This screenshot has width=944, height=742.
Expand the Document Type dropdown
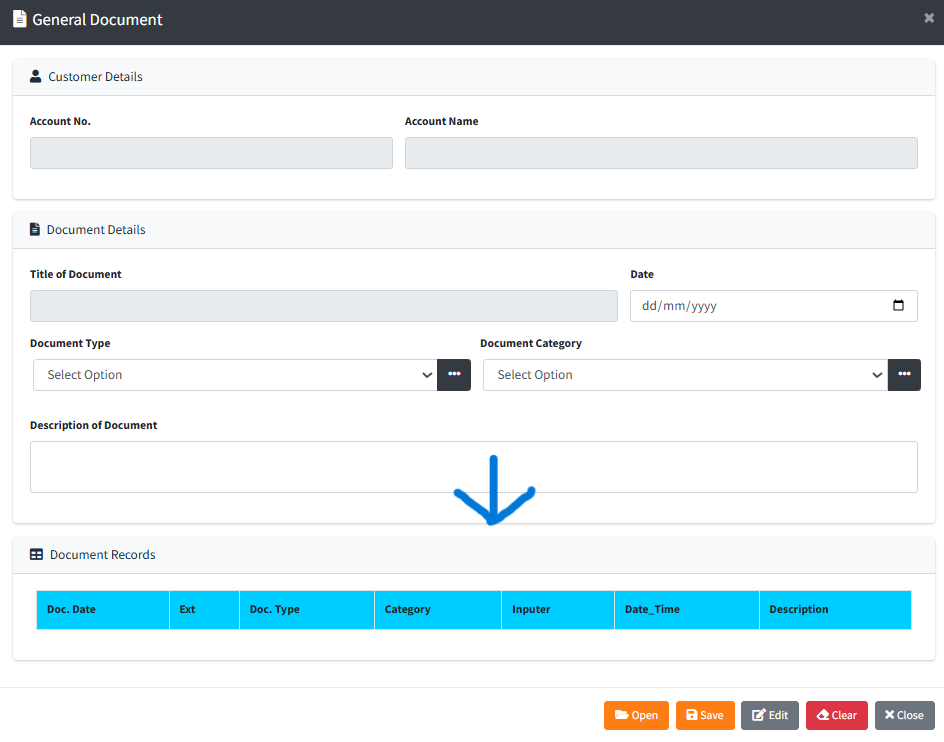235,375
